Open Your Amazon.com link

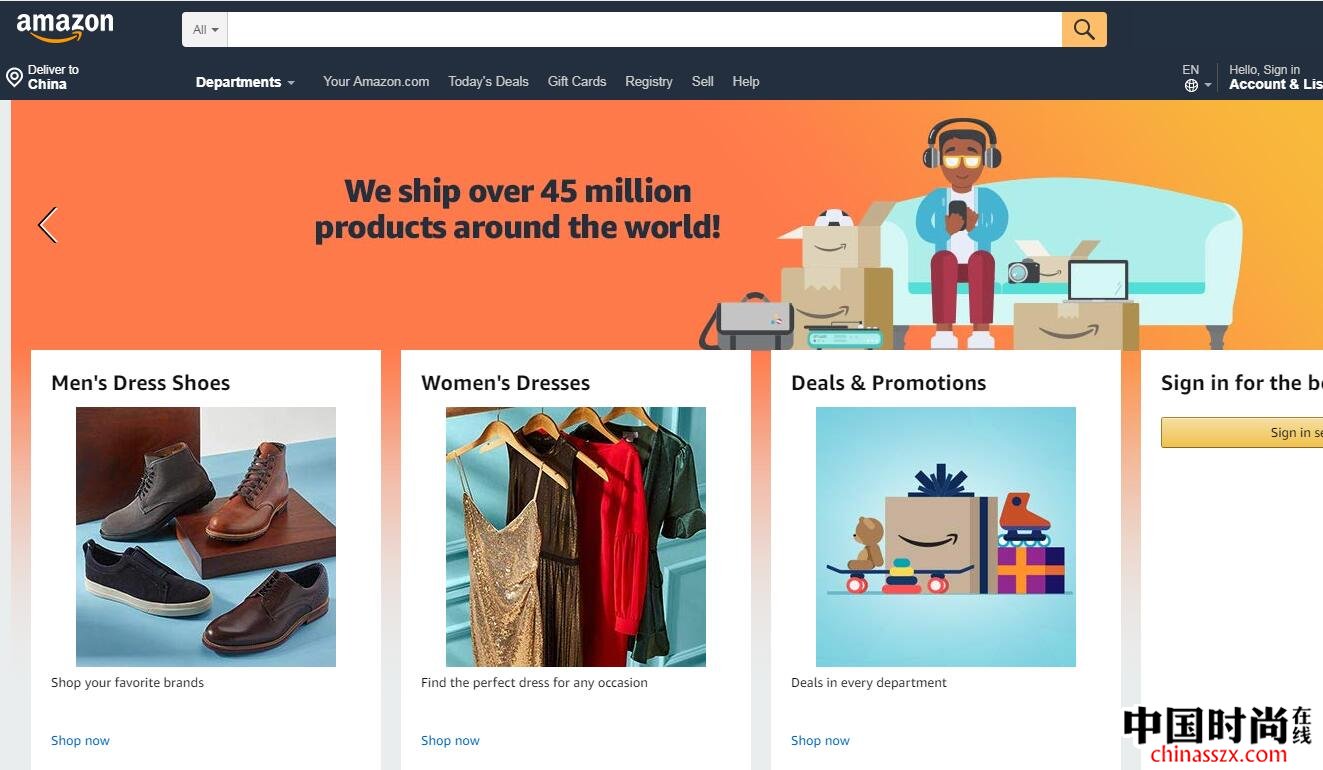pyautogui.click(x=376, y=82)
